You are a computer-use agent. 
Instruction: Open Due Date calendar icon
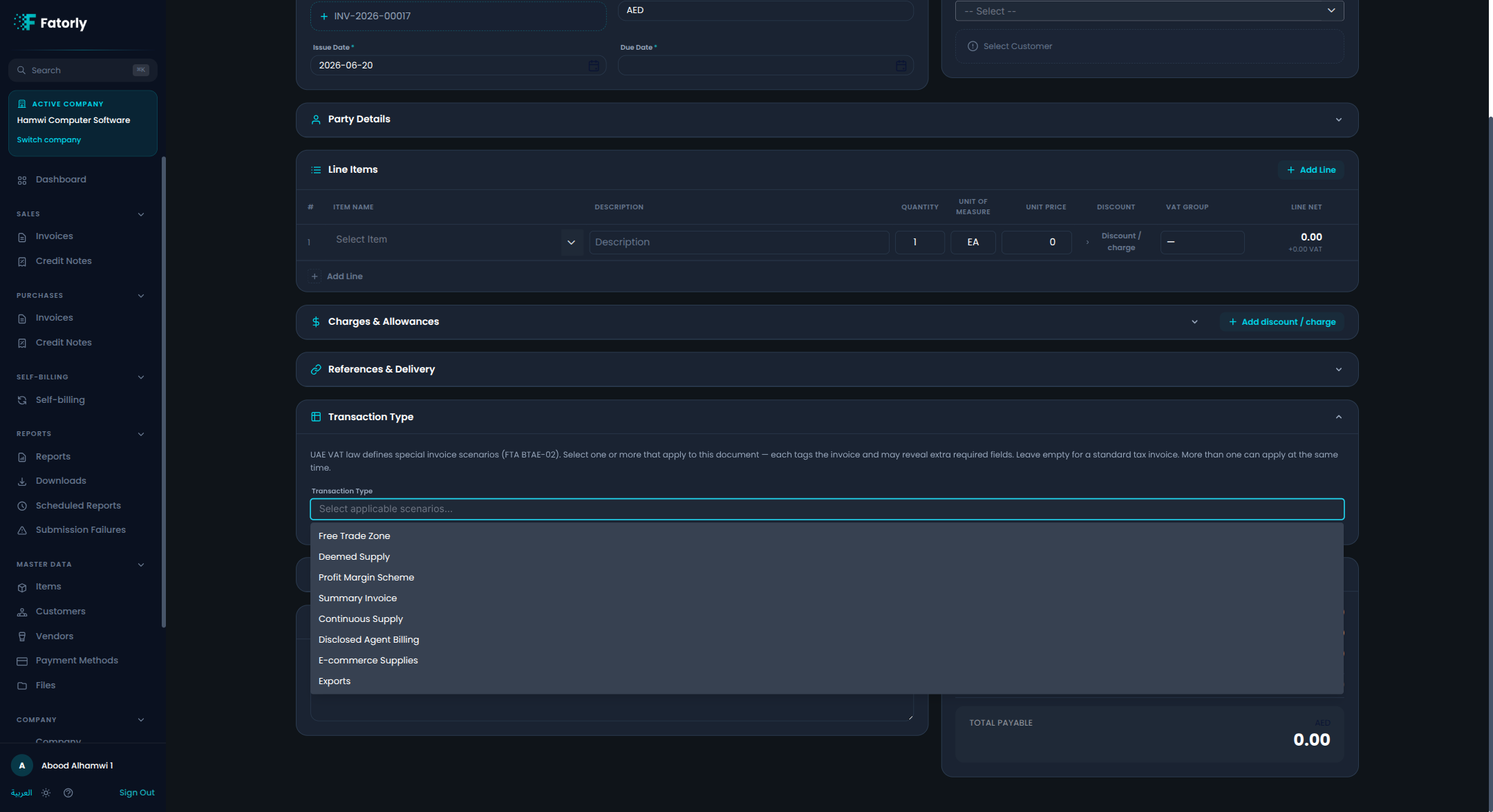(x=901, y=66)
